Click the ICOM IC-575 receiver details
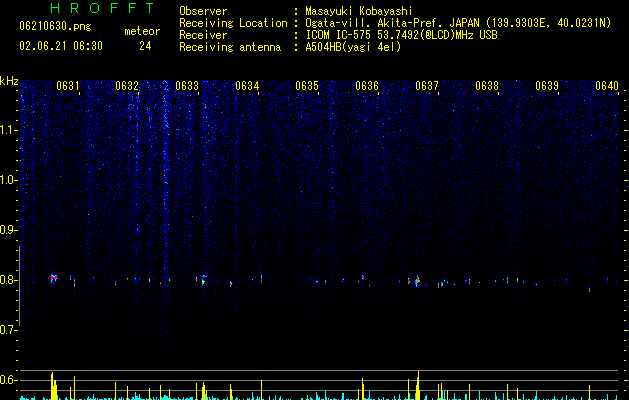Screen dimensions: 629x400 point(402,35)
